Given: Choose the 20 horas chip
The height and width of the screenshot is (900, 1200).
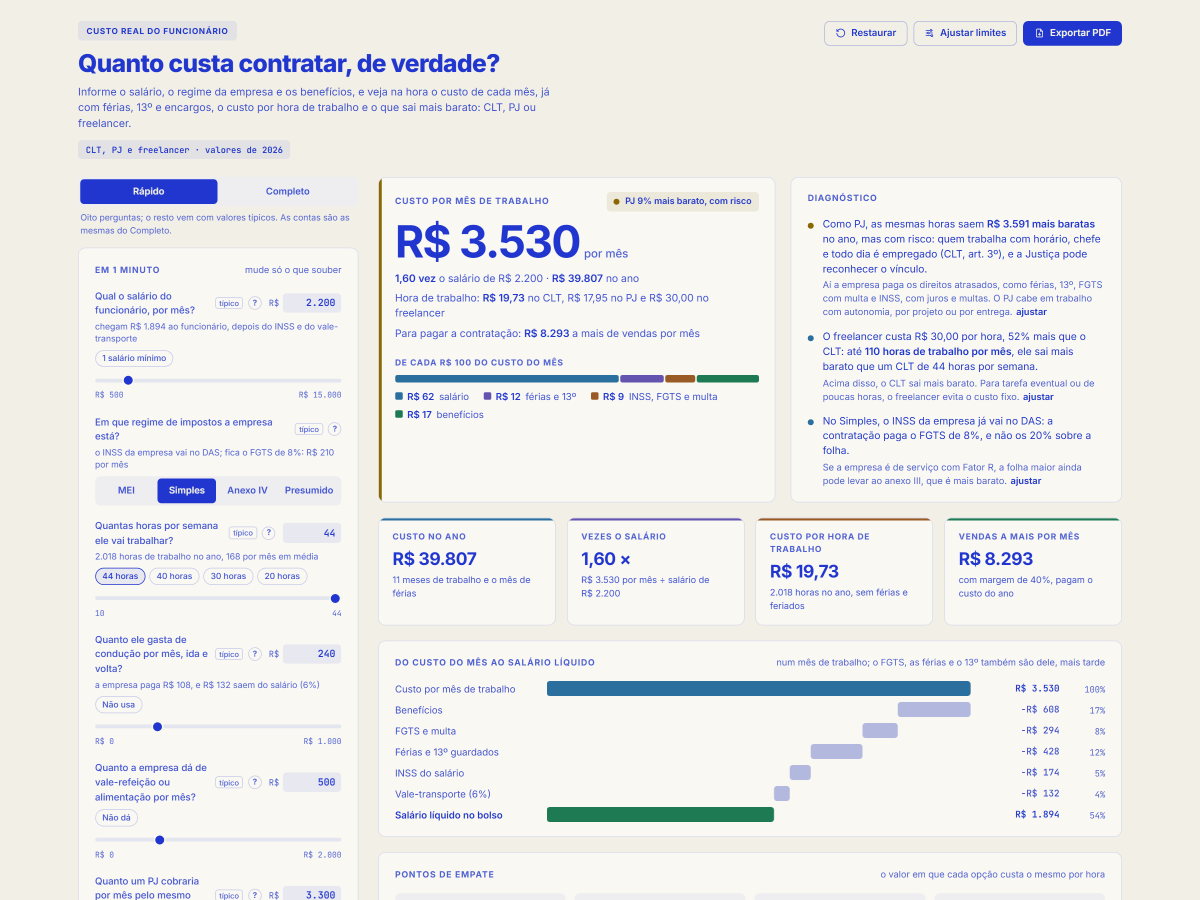Looking at the screenshot, I should 282,576.
